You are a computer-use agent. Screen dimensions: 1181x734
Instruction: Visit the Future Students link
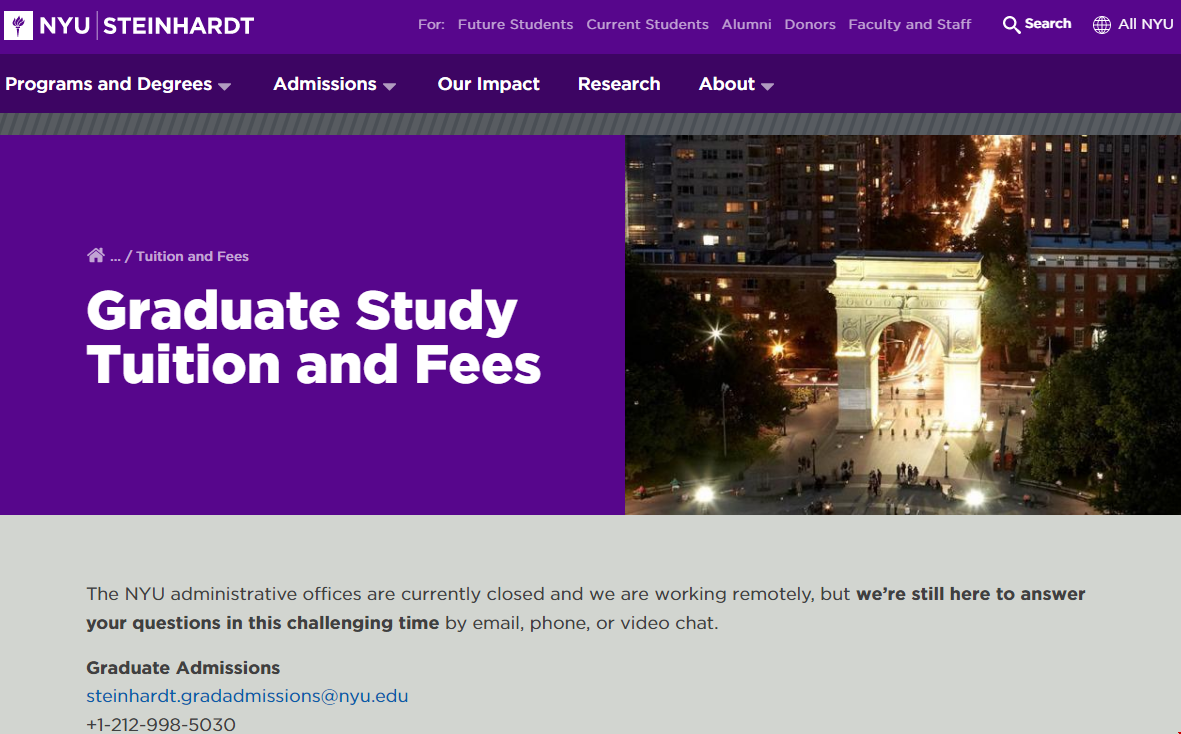point(515,24)
